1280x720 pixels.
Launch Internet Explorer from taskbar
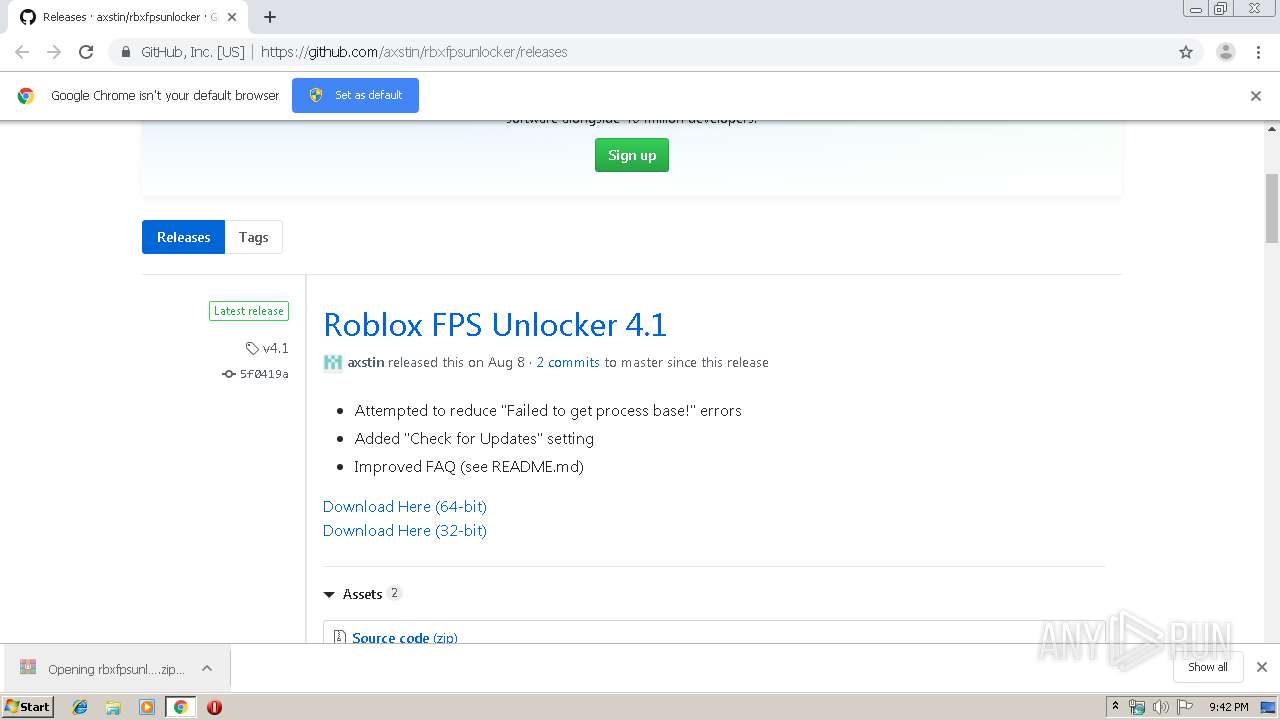pyautogui.click(x=80, y=707)
